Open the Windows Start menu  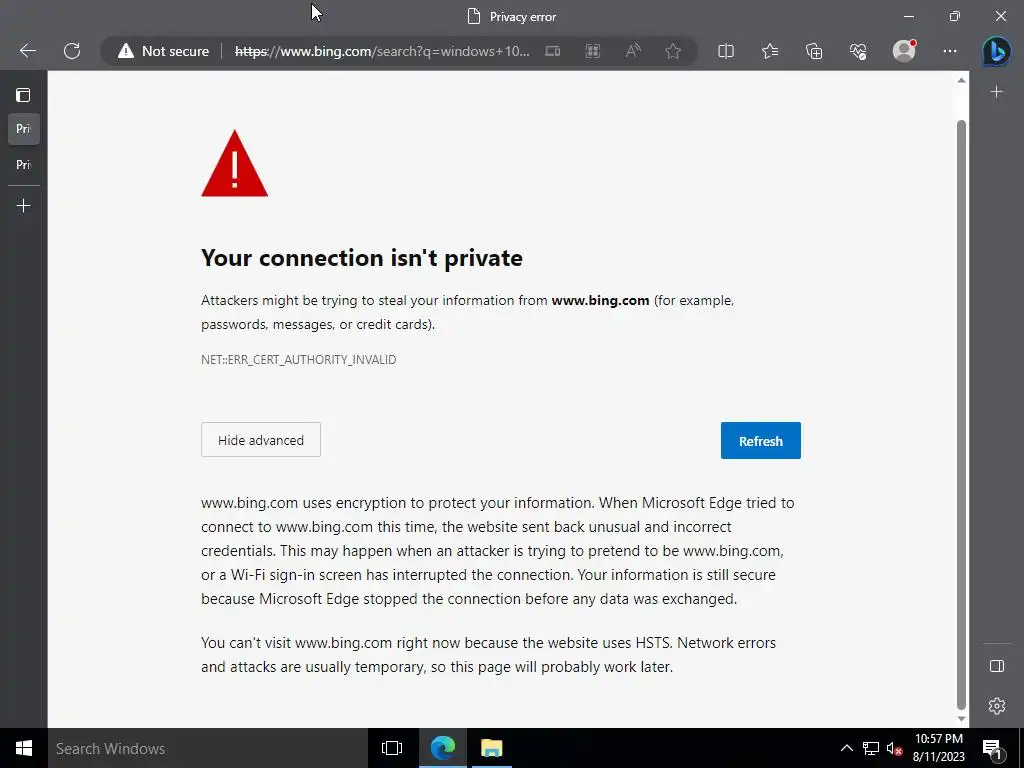(x=24, y=748)
